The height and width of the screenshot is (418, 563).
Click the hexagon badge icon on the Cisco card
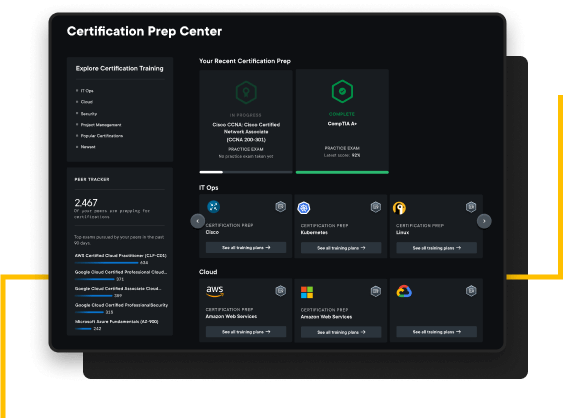[x=280, y=206]
